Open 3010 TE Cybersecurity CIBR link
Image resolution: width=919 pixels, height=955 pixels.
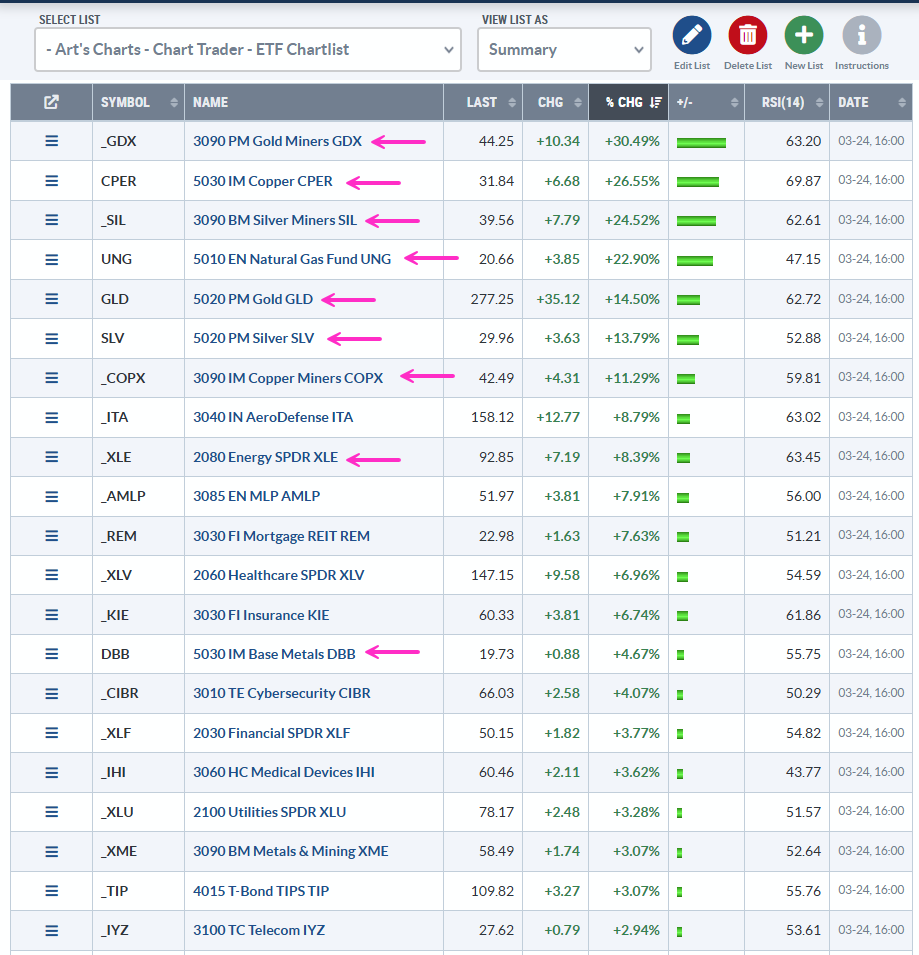pyautogui.click(x=281, y=693)
